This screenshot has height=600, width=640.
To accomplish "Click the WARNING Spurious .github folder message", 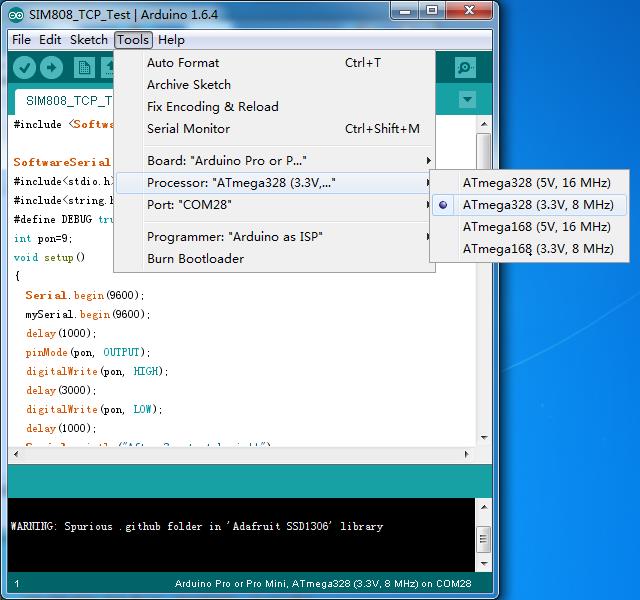I will (x=197, y=527).
